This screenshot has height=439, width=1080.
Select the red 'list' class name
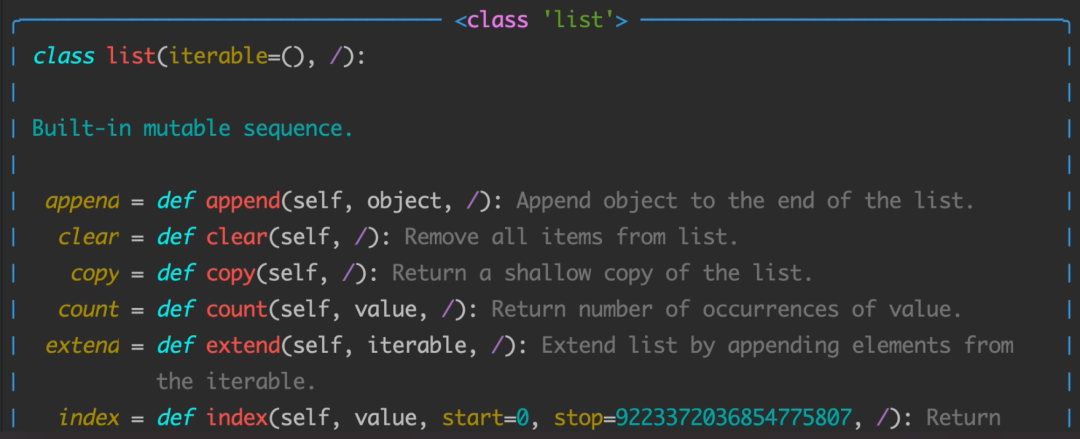pos(132,56)
